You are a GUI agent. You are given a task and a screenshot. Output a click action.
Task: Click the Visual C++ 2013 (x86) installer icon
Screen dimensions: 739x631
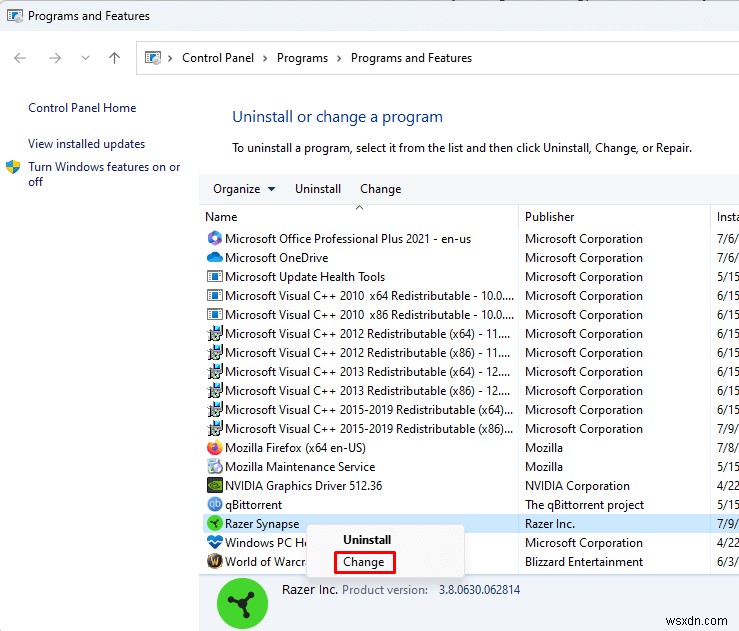(214, 390)
